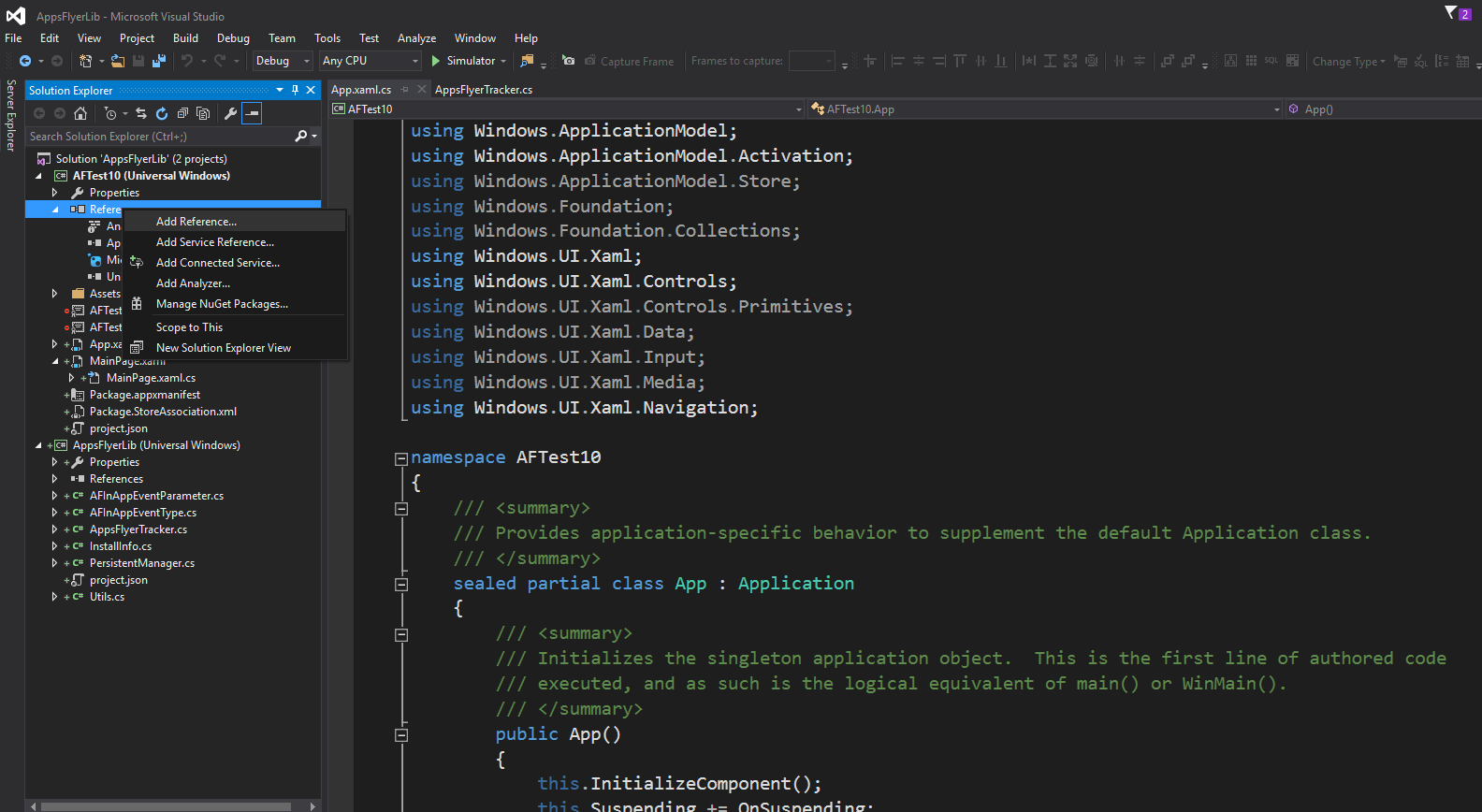Start debugging with the green Simulator arrow
This screenshot has width=1482, height=812.
(436, 61)
